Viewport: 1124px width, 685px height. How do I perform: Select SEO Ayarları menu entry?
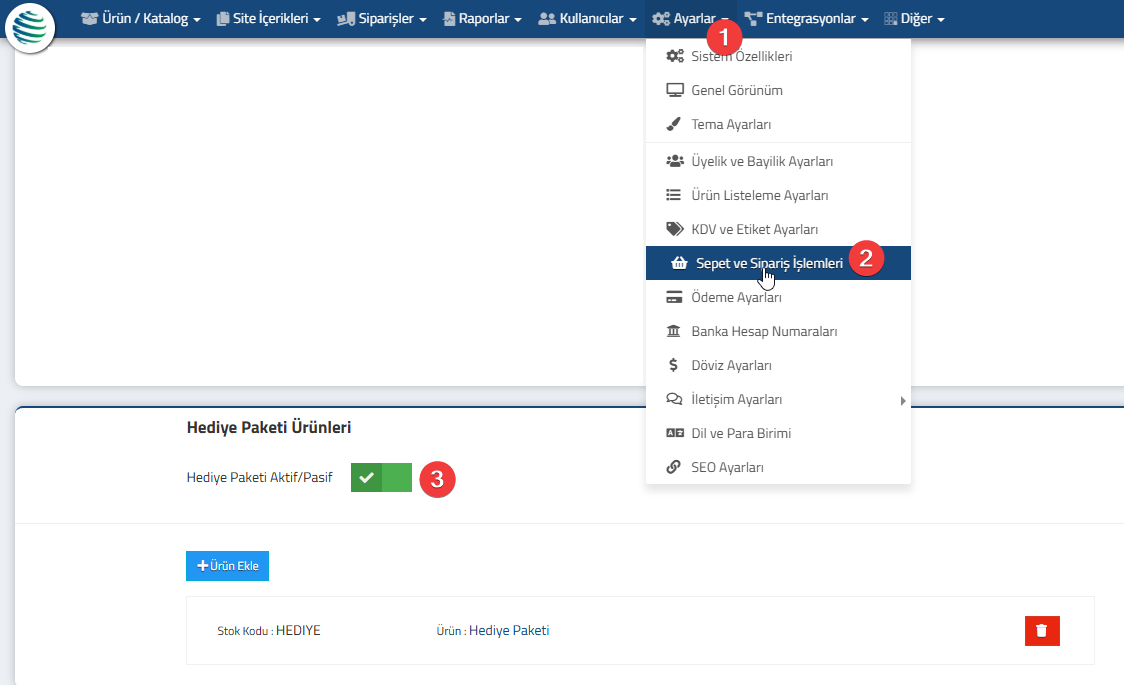(778, 467)
